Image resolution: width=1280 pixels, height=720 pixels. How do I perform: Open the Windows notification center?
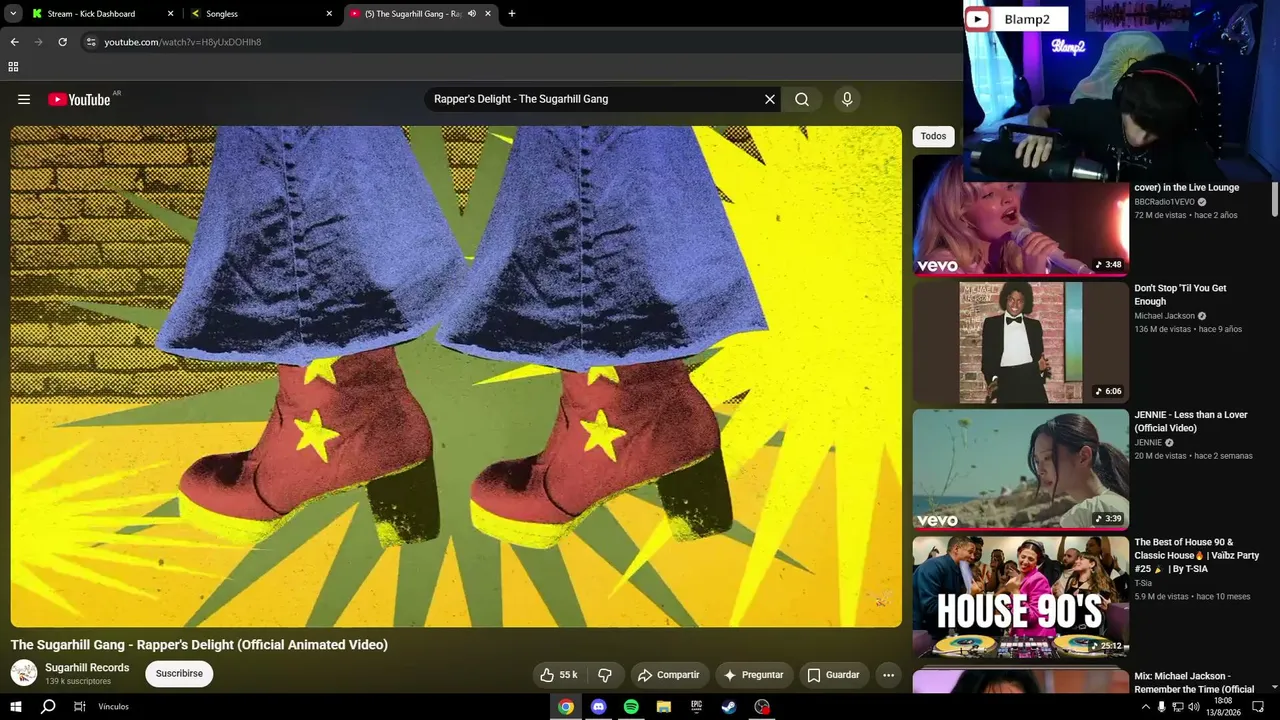pos(1259,707)
